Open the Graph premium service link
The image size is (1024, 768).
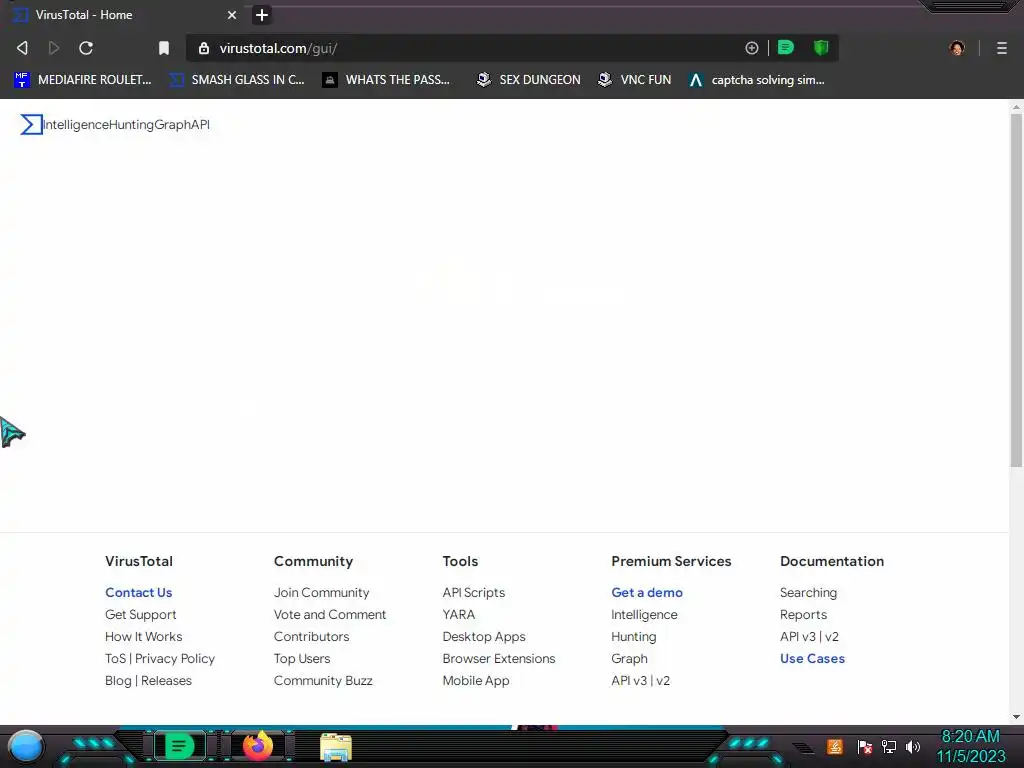pos(630,658)
